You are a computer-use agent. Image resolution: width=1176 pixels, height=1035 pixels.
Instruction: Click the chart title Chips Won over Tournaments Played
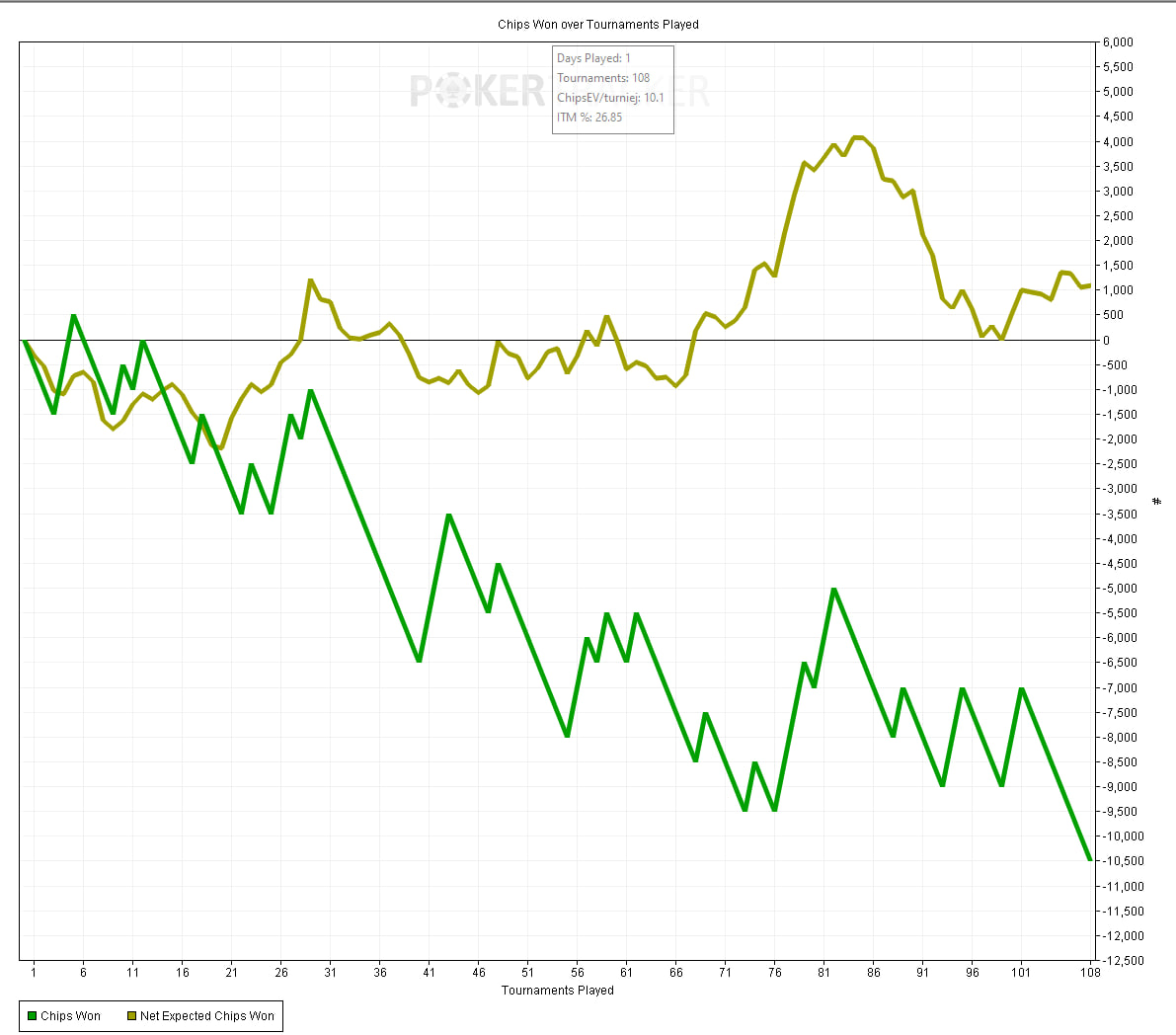click(597, 25)
